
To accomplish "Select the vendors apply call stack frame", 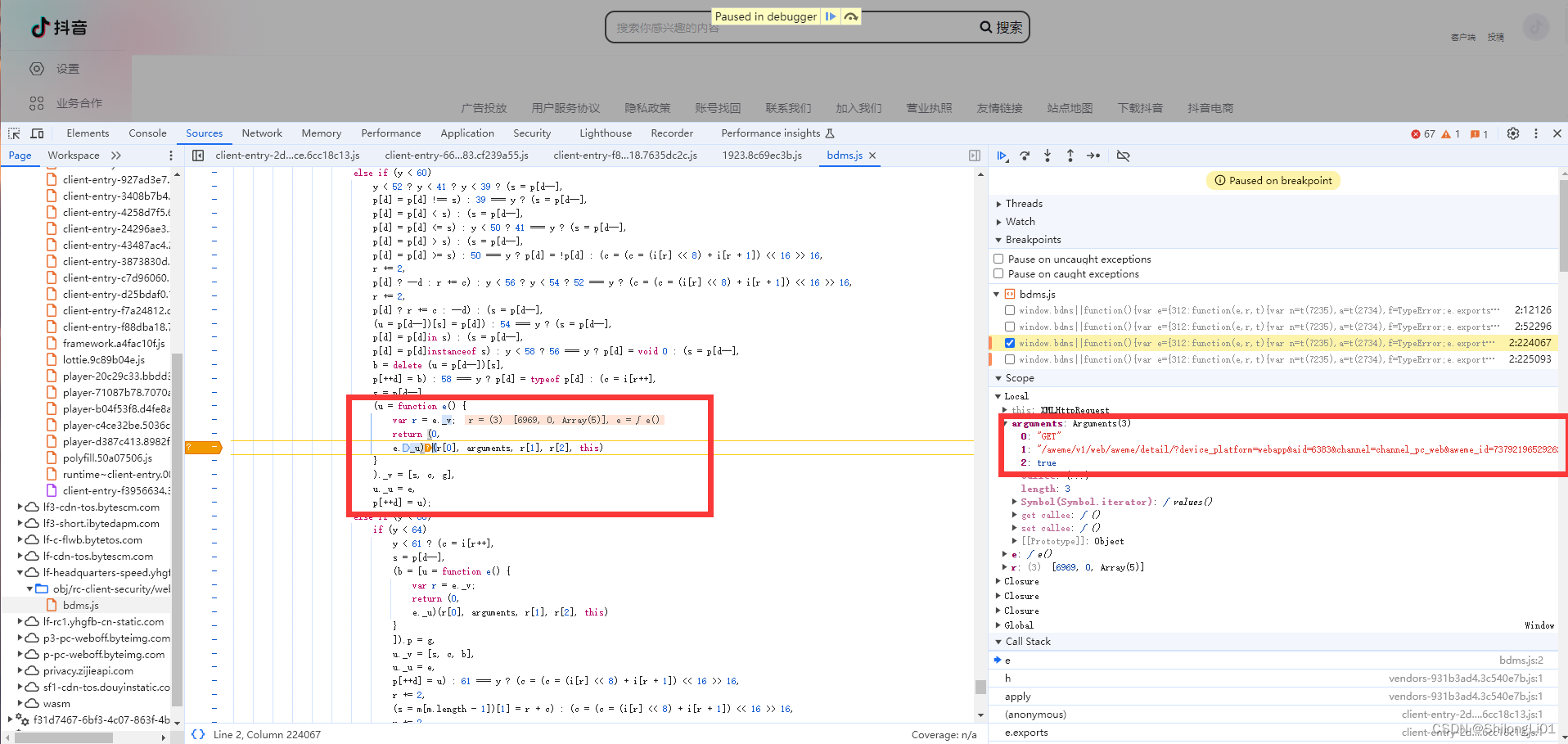I will coord(1018,697).
